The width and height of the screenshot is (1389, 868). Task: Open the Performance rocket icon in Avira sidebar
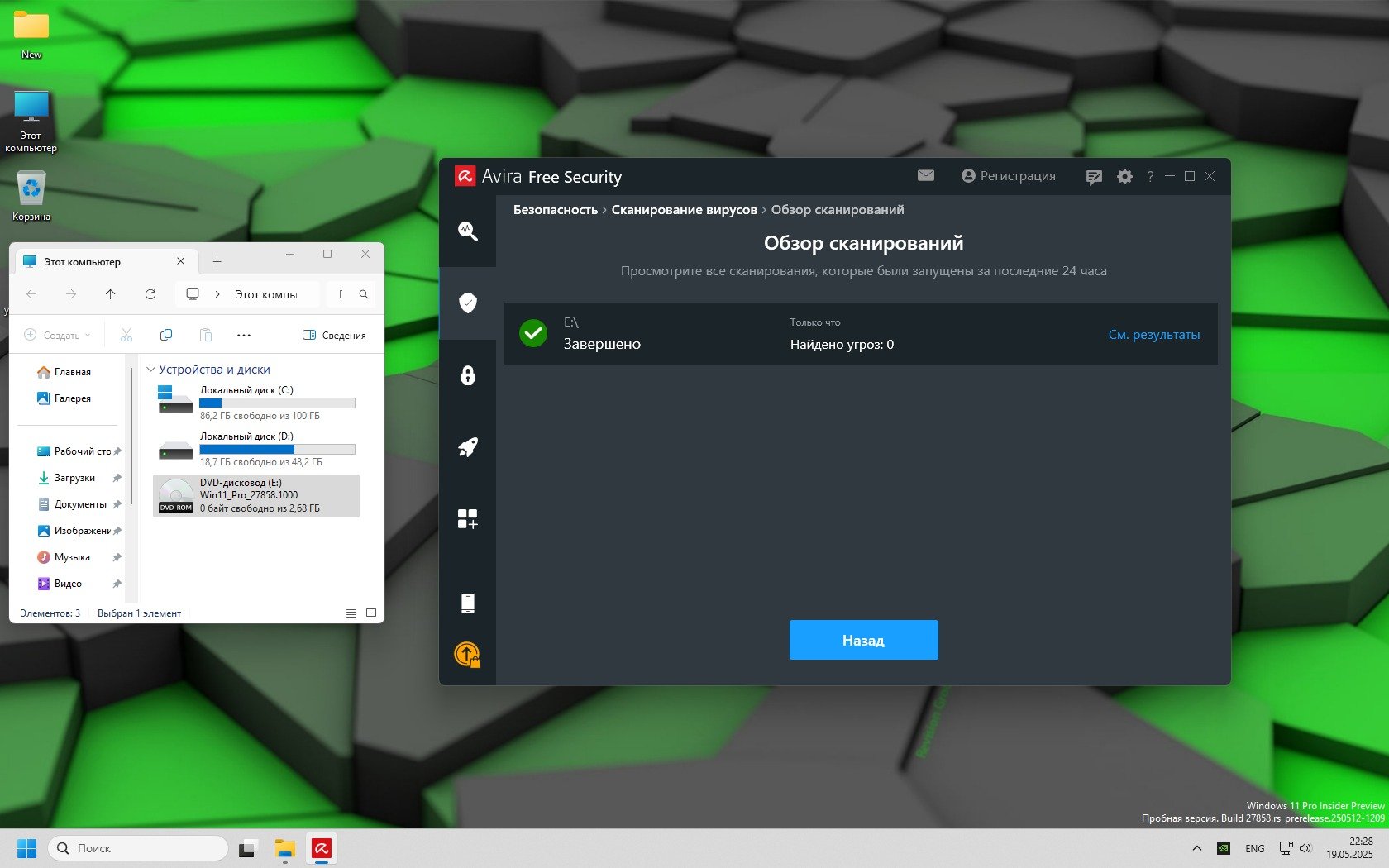click(468, 447)
